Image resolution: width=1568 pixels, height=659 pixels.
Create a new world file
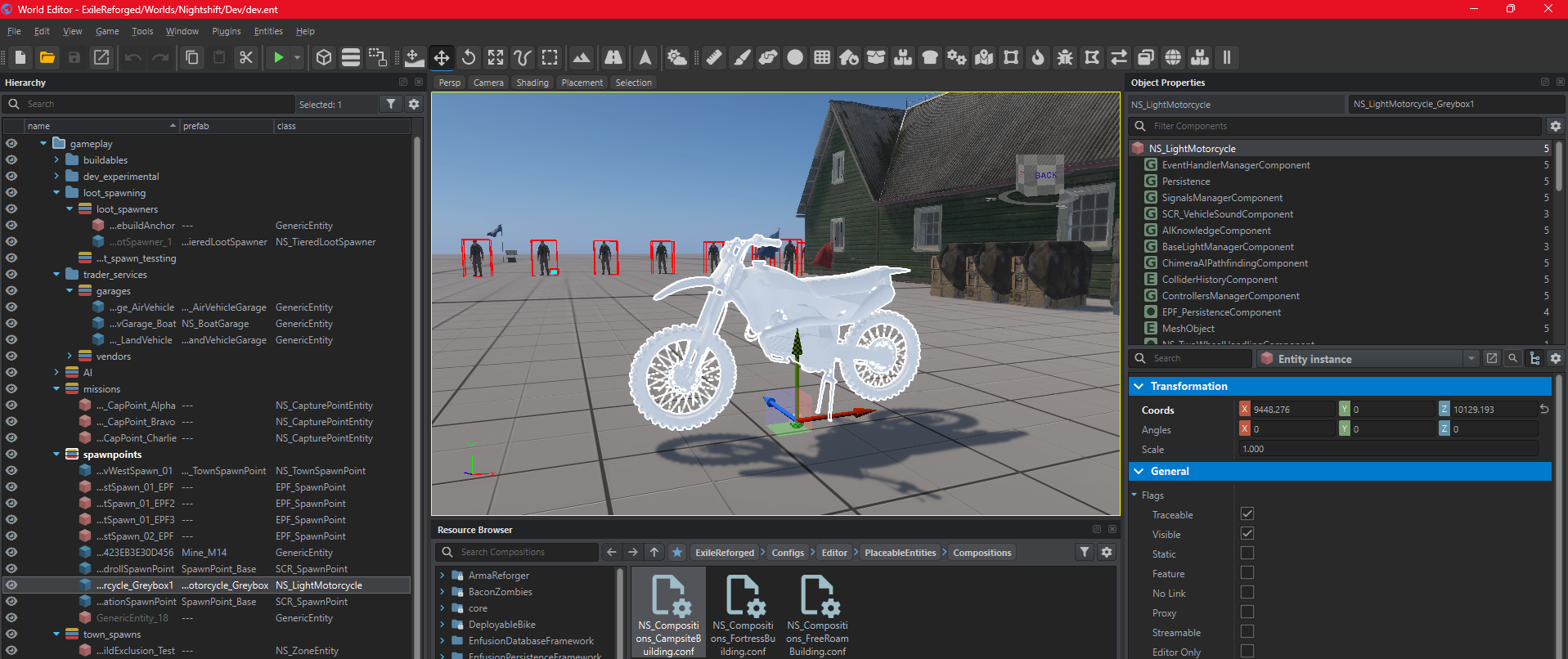[20, 57]
